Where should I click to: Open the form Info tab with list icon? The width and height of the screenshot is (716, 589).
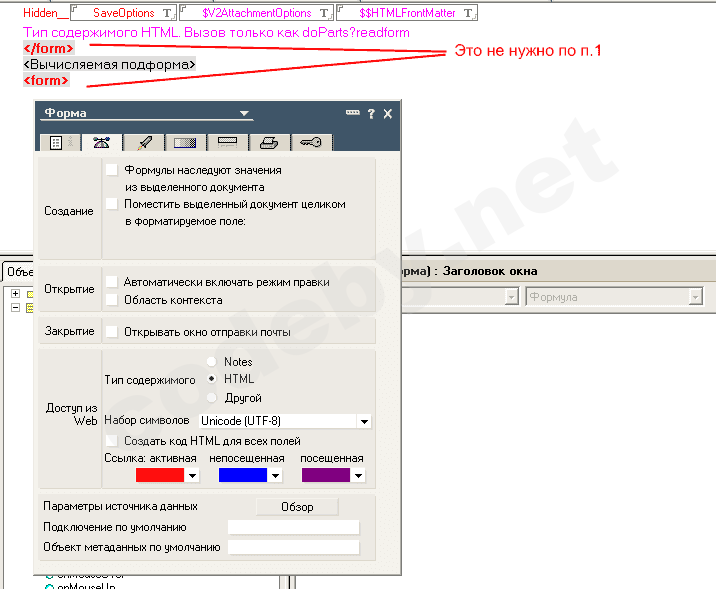60,143
